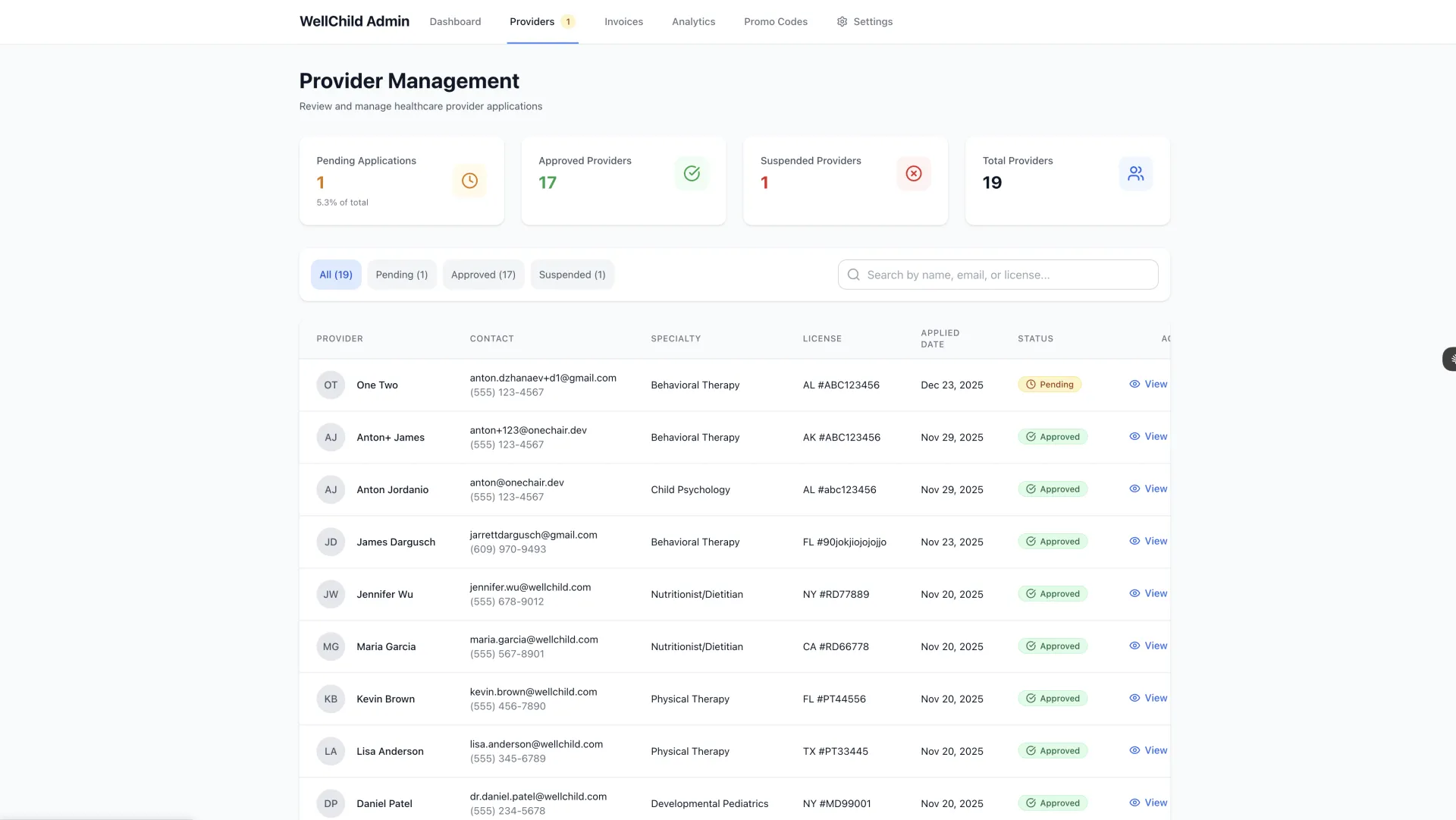The image size is (1456, 820).
Task: View One Two's pending application
Action: [x=1148, y=385]
